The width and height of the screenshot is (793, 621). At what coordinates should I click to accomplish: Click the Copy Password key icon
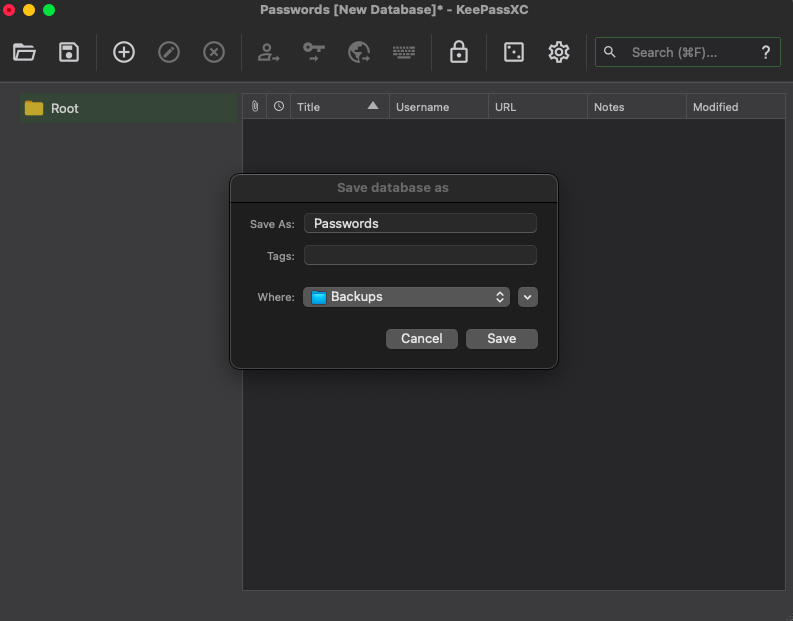point(314,52)
